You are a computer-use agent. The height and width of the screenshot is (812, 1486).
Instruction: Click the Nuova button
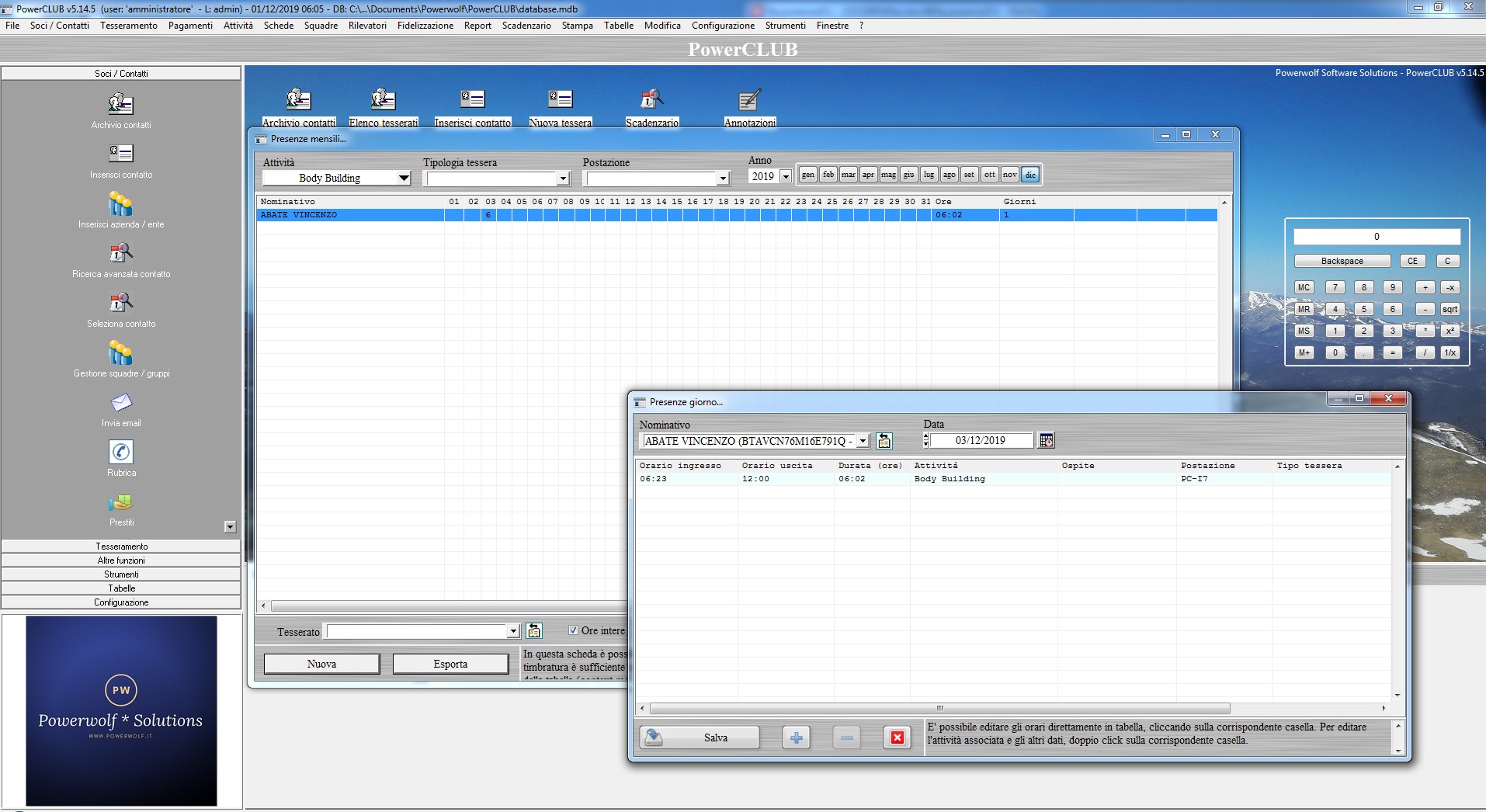pos(321,664)
